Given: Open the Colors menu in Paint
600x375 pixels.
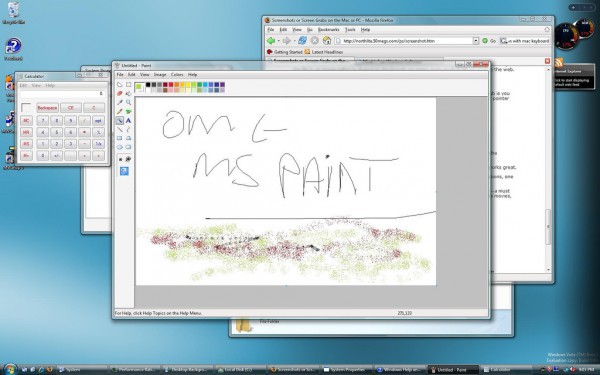Looking at the screenshot, I should click(x=177, y=75).
